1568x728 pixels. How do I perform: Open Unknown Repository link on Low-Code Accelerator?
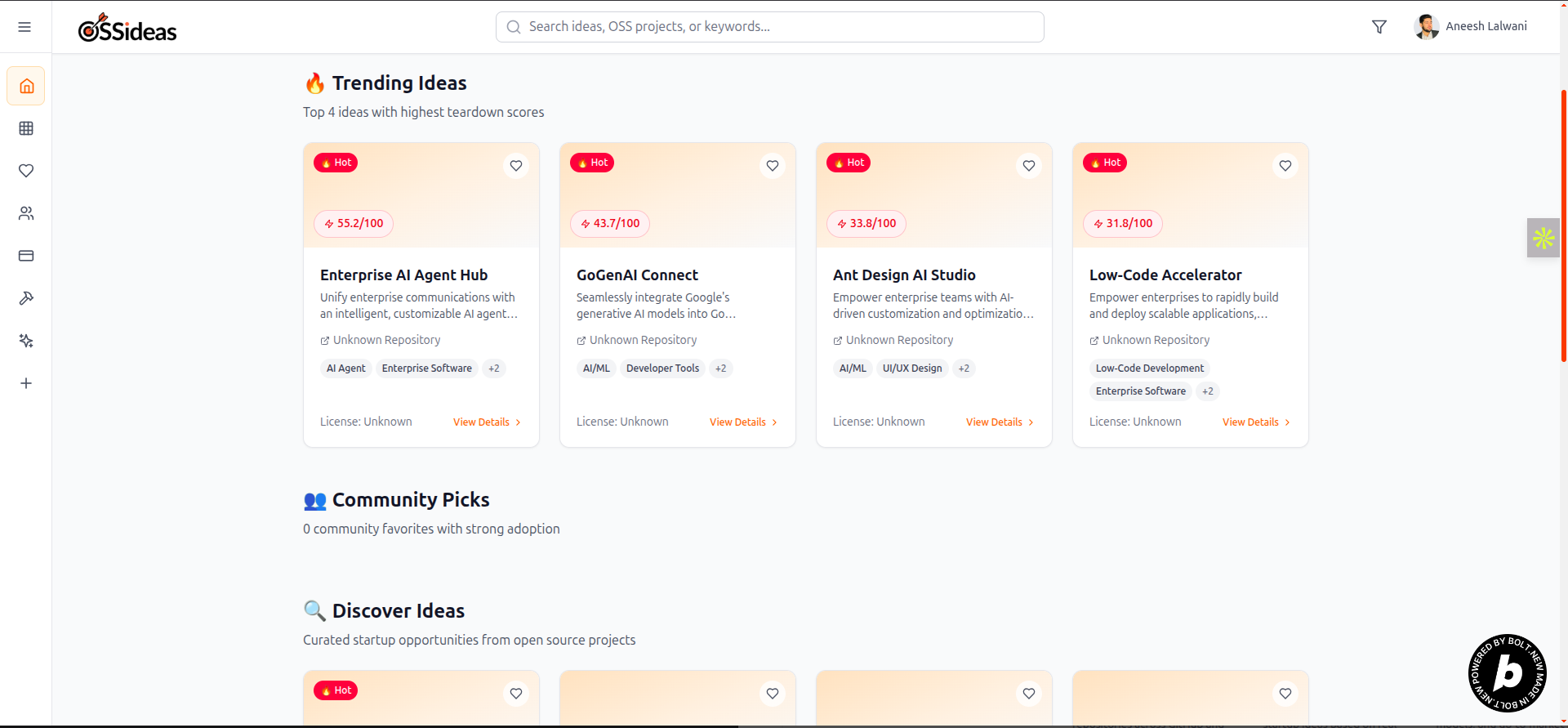1150,340
